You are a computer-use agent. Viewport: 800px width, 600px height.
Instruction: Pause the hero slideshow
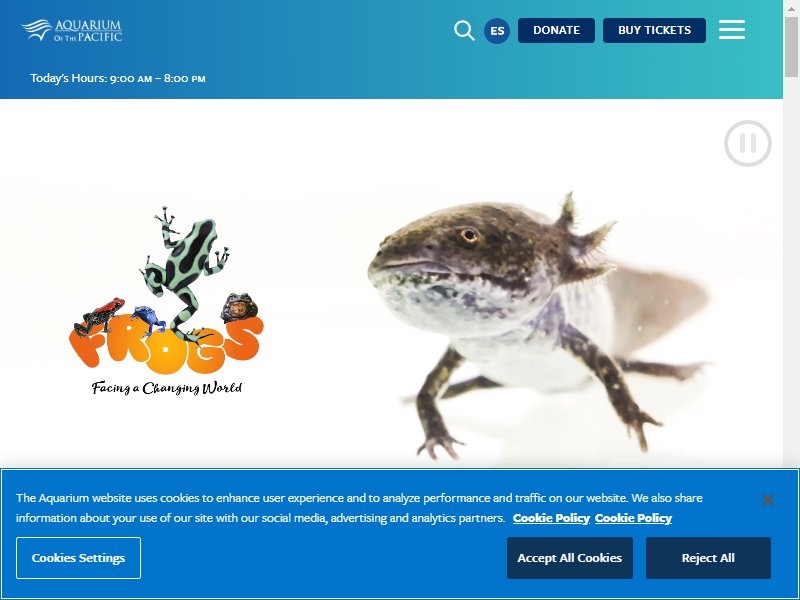point(747,143)
